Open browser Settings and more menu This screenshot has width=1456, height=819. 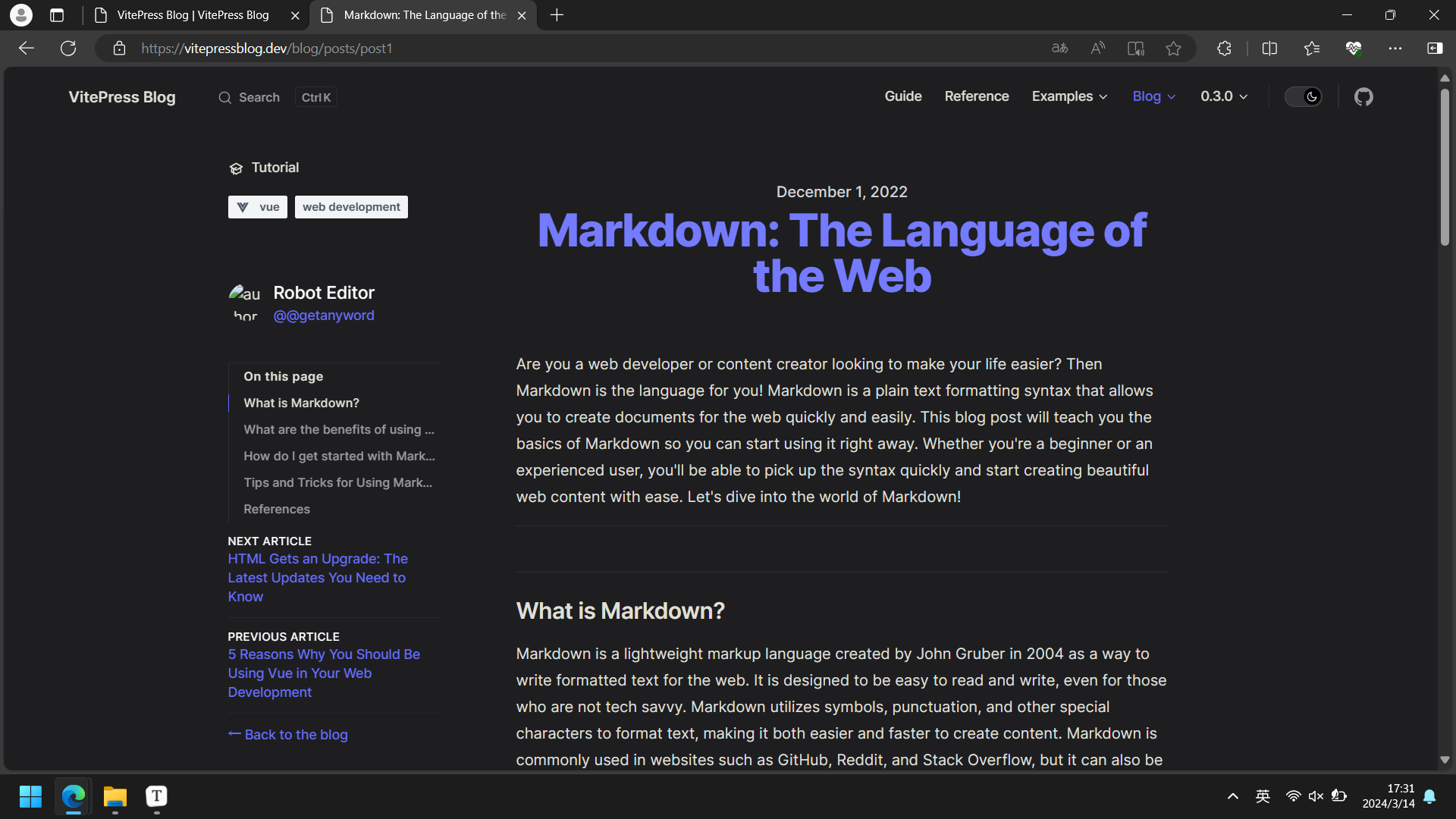[1395, 49]
